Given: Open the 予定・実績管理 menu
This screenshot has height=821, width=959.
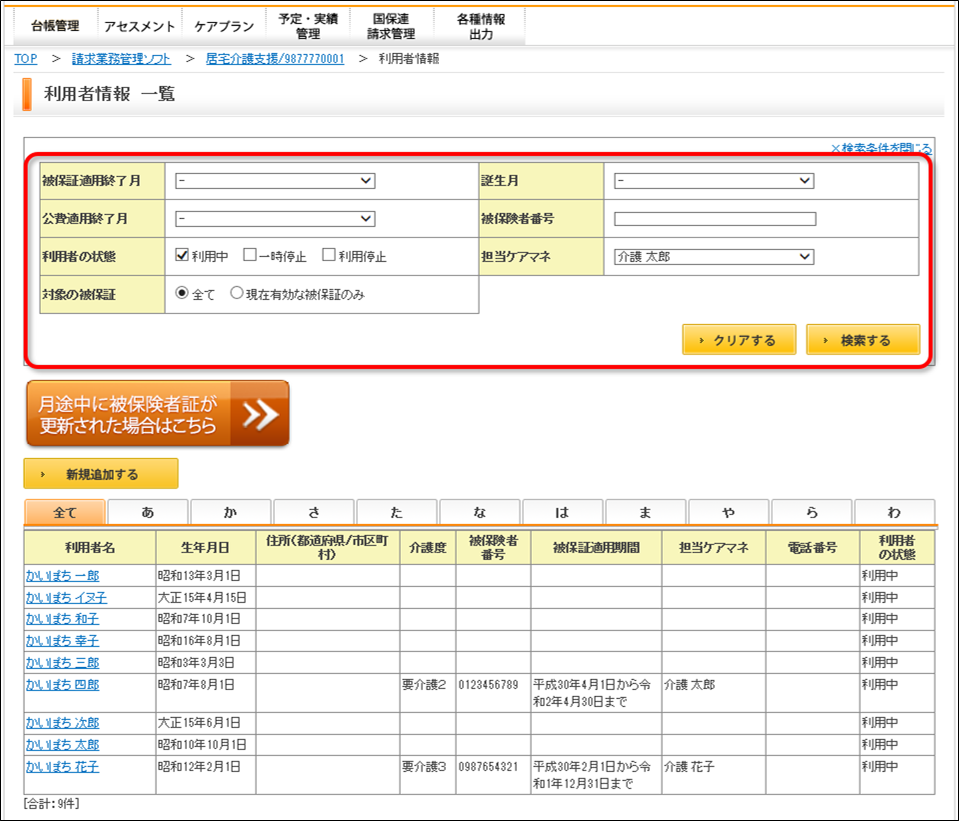Looking at the screenshot, I should (308, 26).
